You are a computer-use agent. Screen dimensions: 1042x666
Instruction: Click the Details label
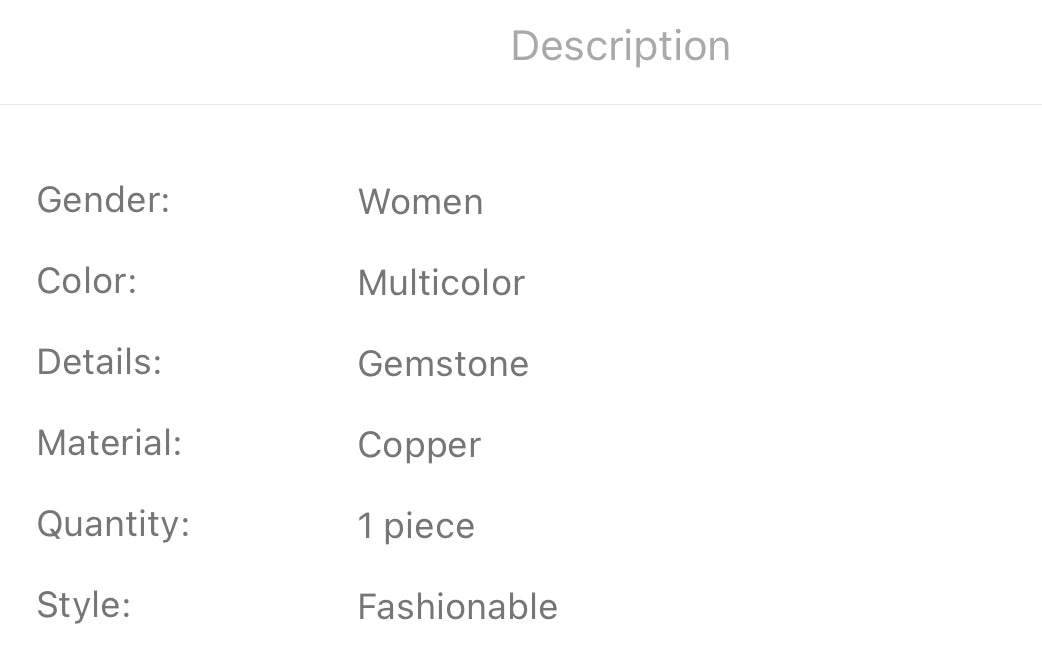(99, 362)
